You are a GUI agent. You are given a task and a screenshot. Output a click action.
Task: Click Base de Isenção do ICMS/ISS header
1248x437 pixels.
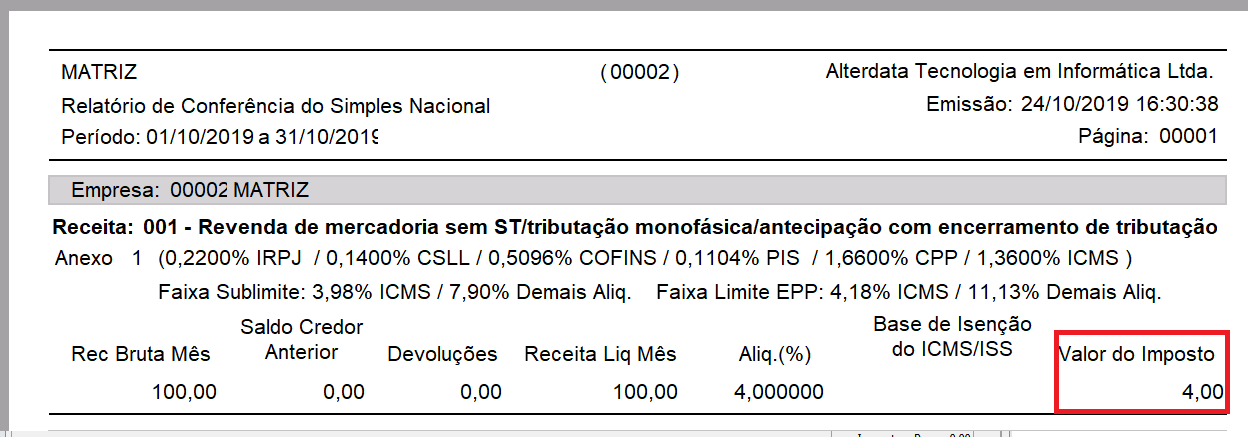(952, 337)
